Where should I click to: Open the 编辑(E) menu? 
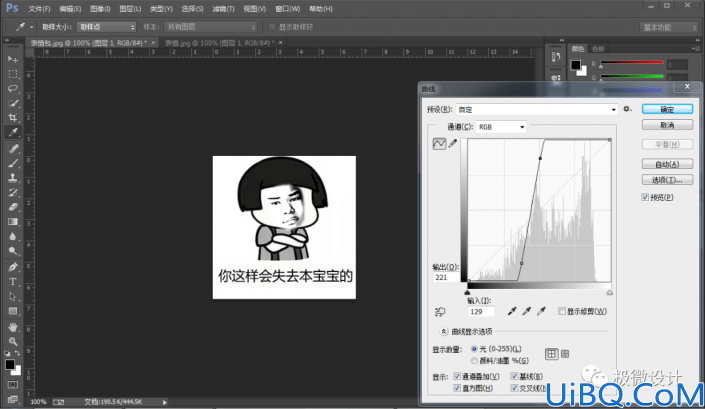(x=70, y=9)
